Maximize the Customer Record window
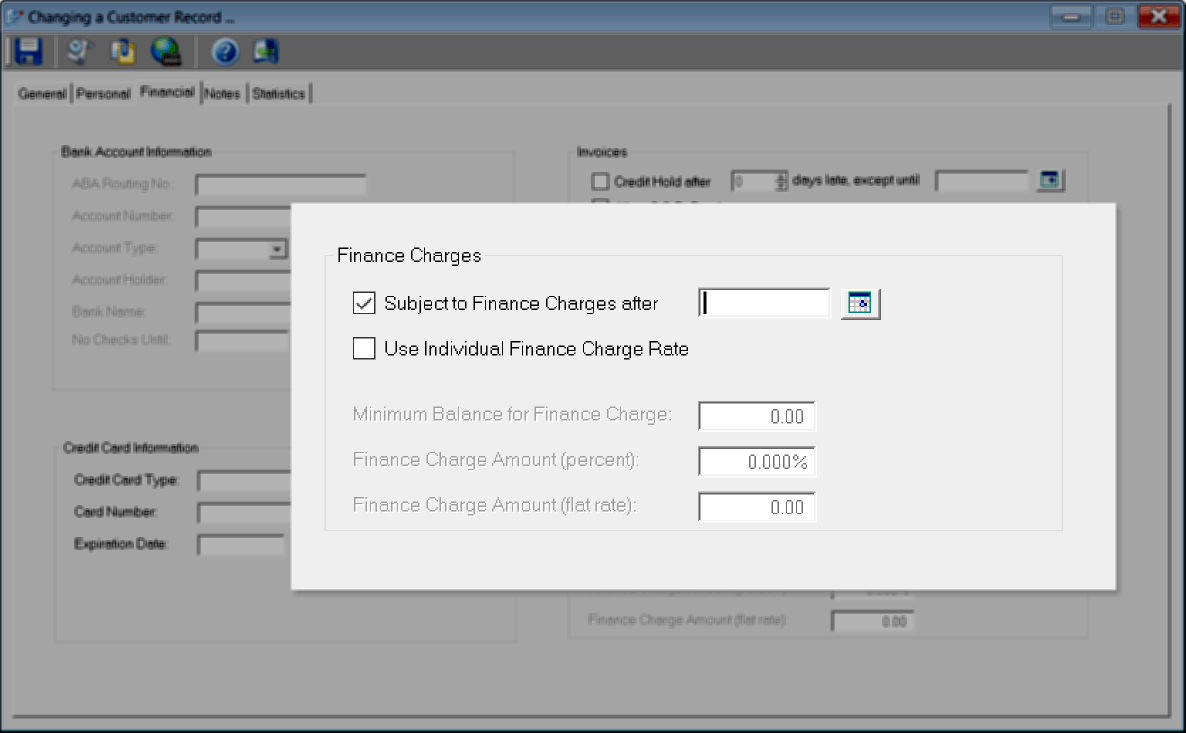Image resolution: width=1186 pixels, height=733 pixels. 1114,16
